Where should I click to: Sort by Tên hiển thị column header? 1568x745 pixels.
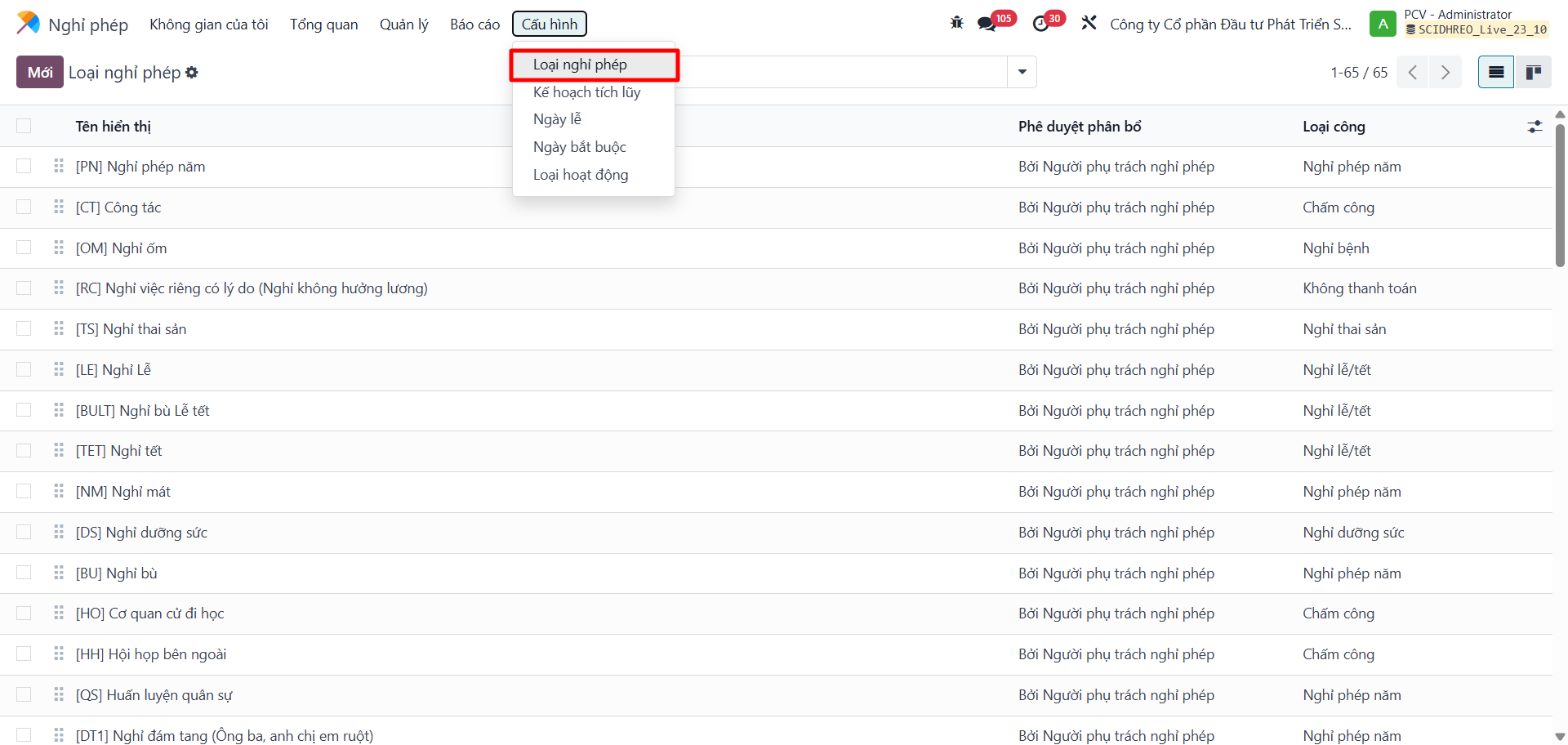(x=114, y=127)
